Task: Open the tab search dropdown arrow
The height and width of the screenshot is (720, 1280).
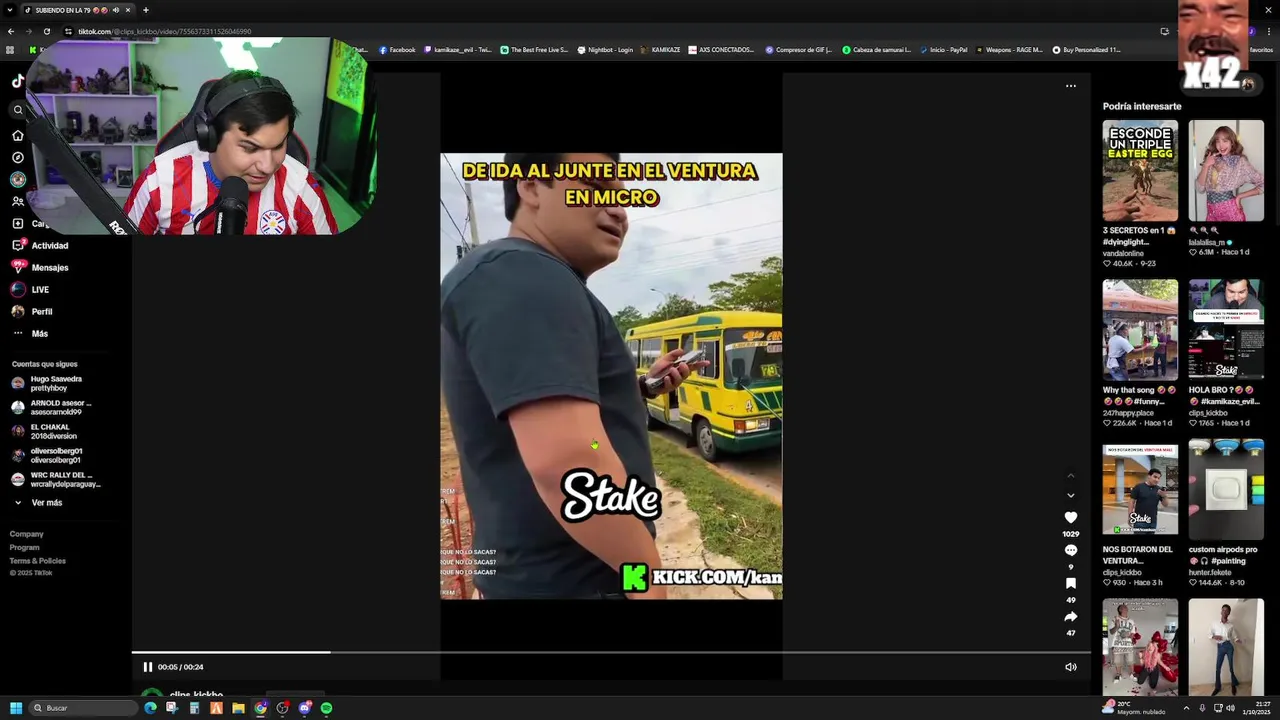Action: point(9,10)
